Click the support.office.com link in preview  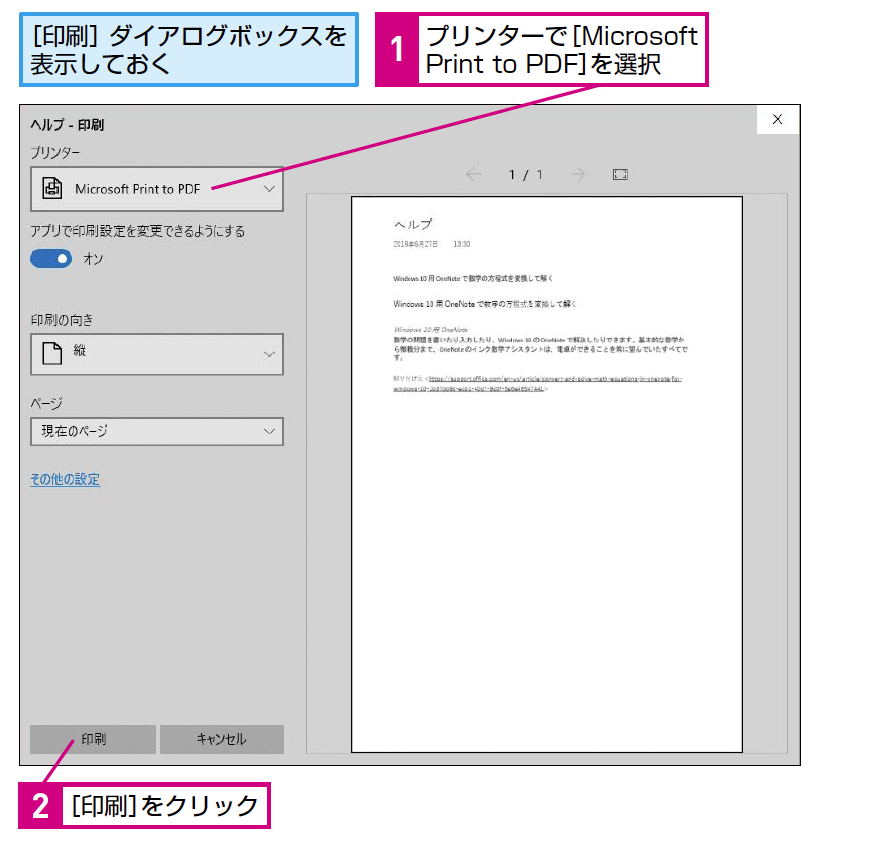point(537,384)
